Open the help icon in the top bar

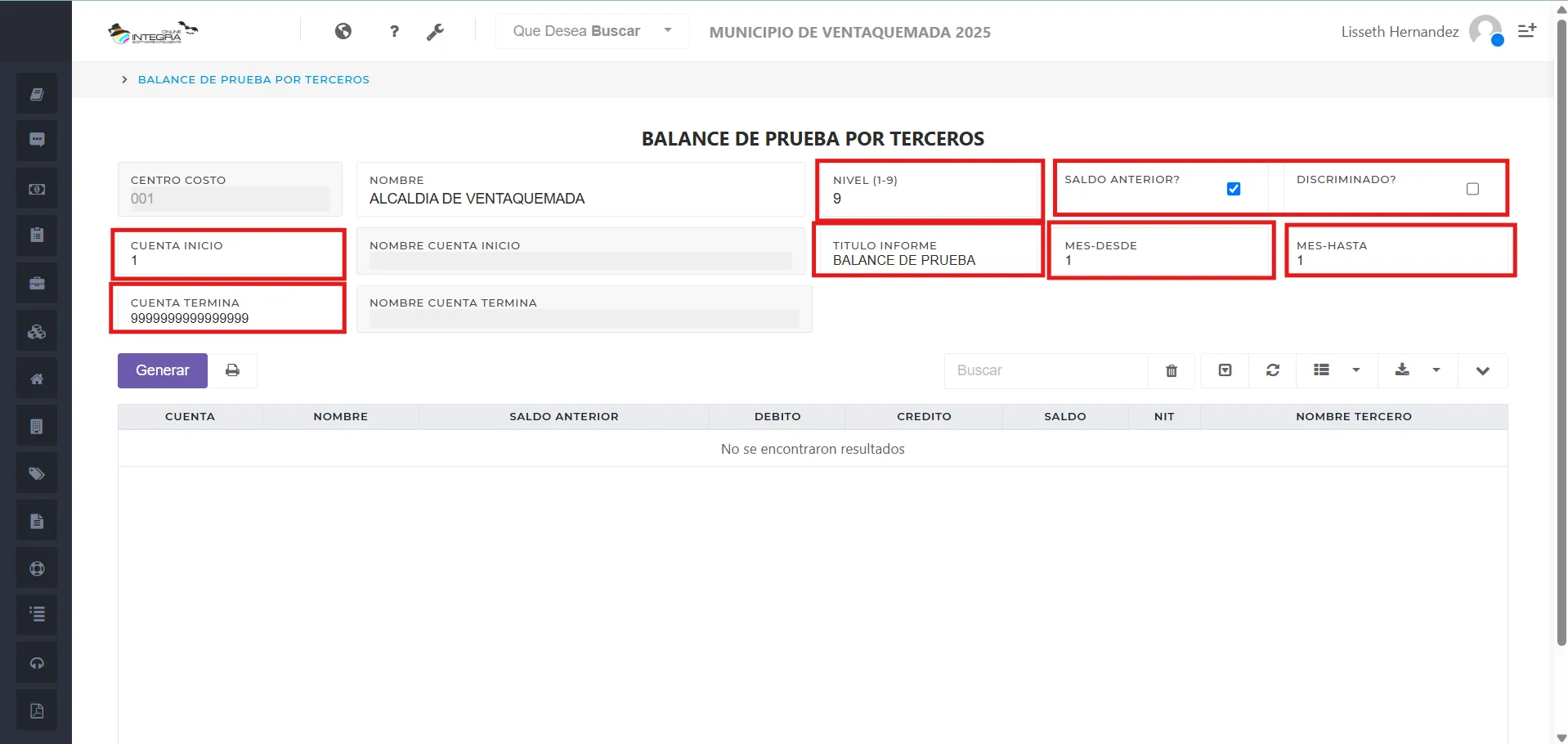[x=394, y=31]
